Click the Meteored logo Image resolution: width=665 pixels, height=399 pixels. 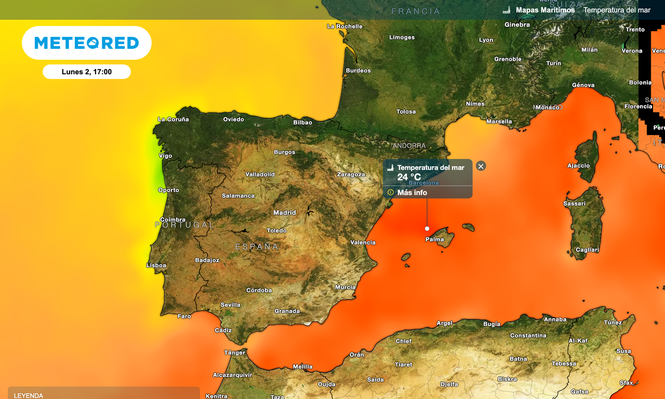click(87, 43)
